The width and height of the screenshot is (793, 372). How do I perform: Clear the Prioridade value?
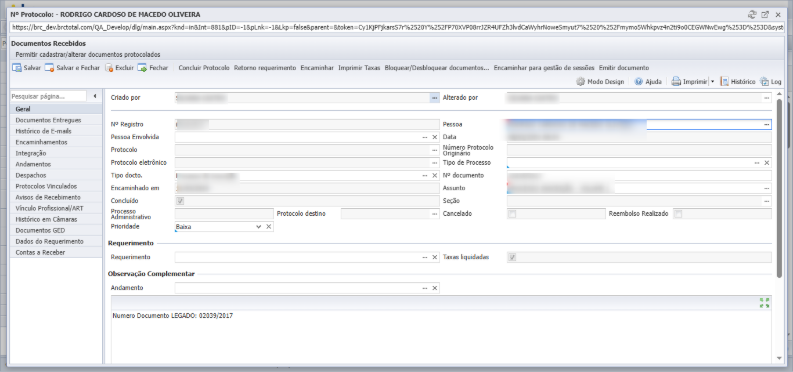269,227
